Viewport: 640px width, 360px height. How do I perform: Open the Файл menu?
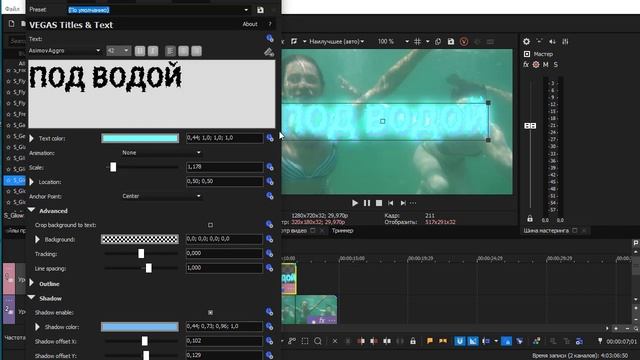coord(12,8)
